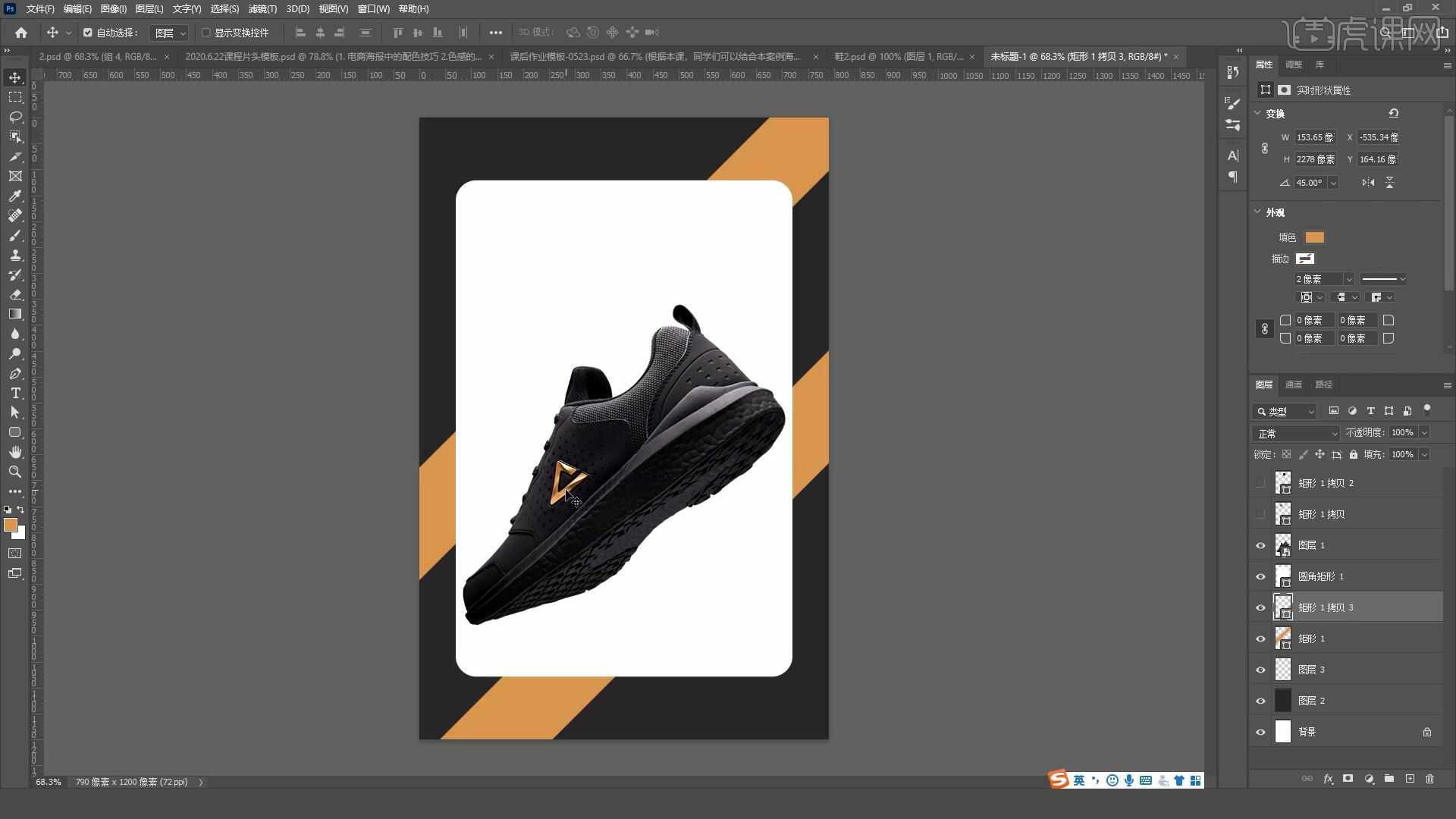Delete layer with trash icon
Image resolution: width=1456 pixels, height=819 pixels.
[1430, 779]
